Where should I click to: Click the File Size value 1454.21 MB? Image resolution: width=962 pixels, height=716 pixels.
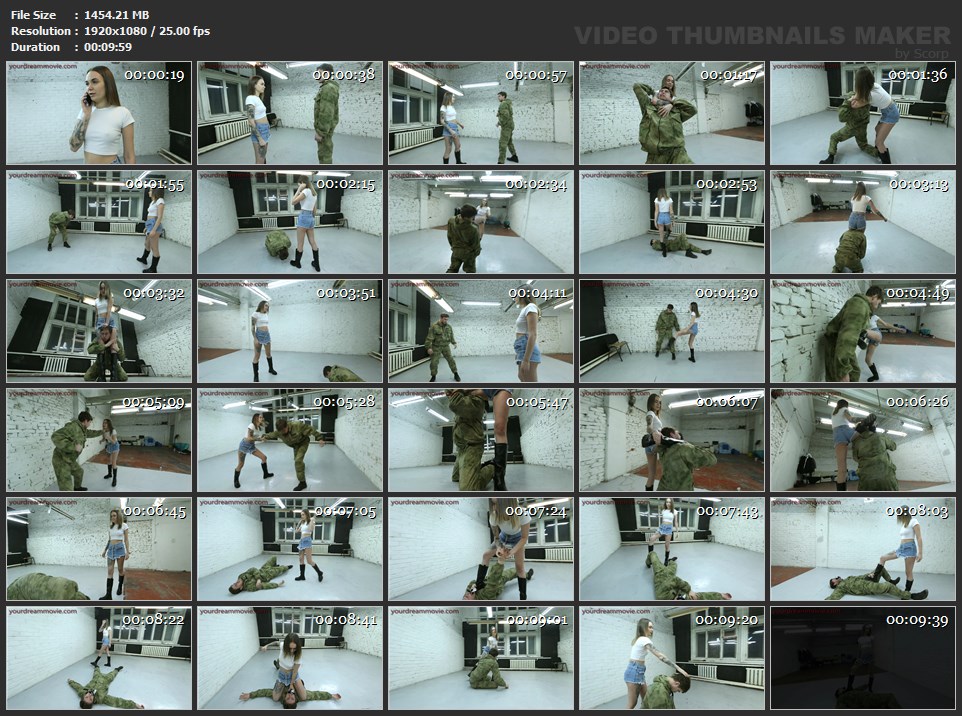(118, 16)
